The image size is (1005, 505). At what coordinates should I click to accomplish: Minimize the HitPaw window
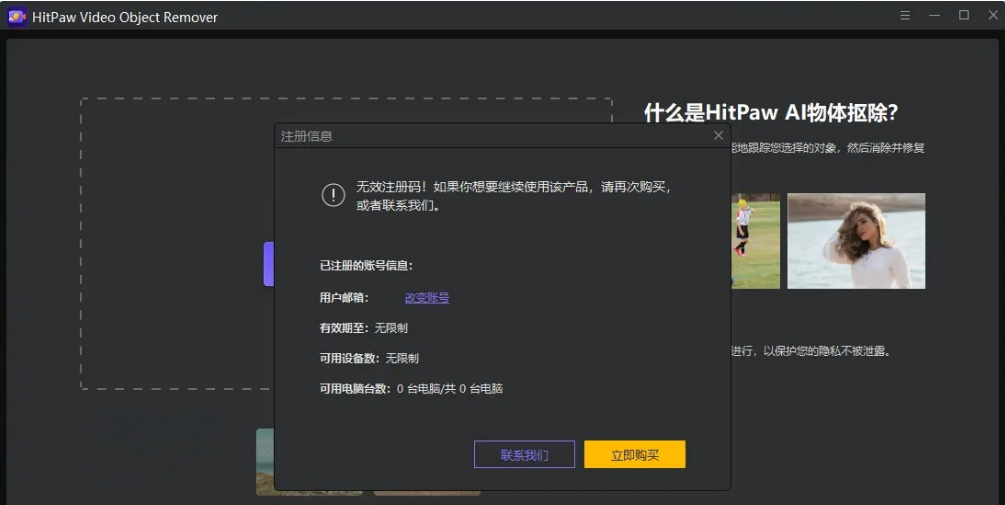click(x=934, y=15)
